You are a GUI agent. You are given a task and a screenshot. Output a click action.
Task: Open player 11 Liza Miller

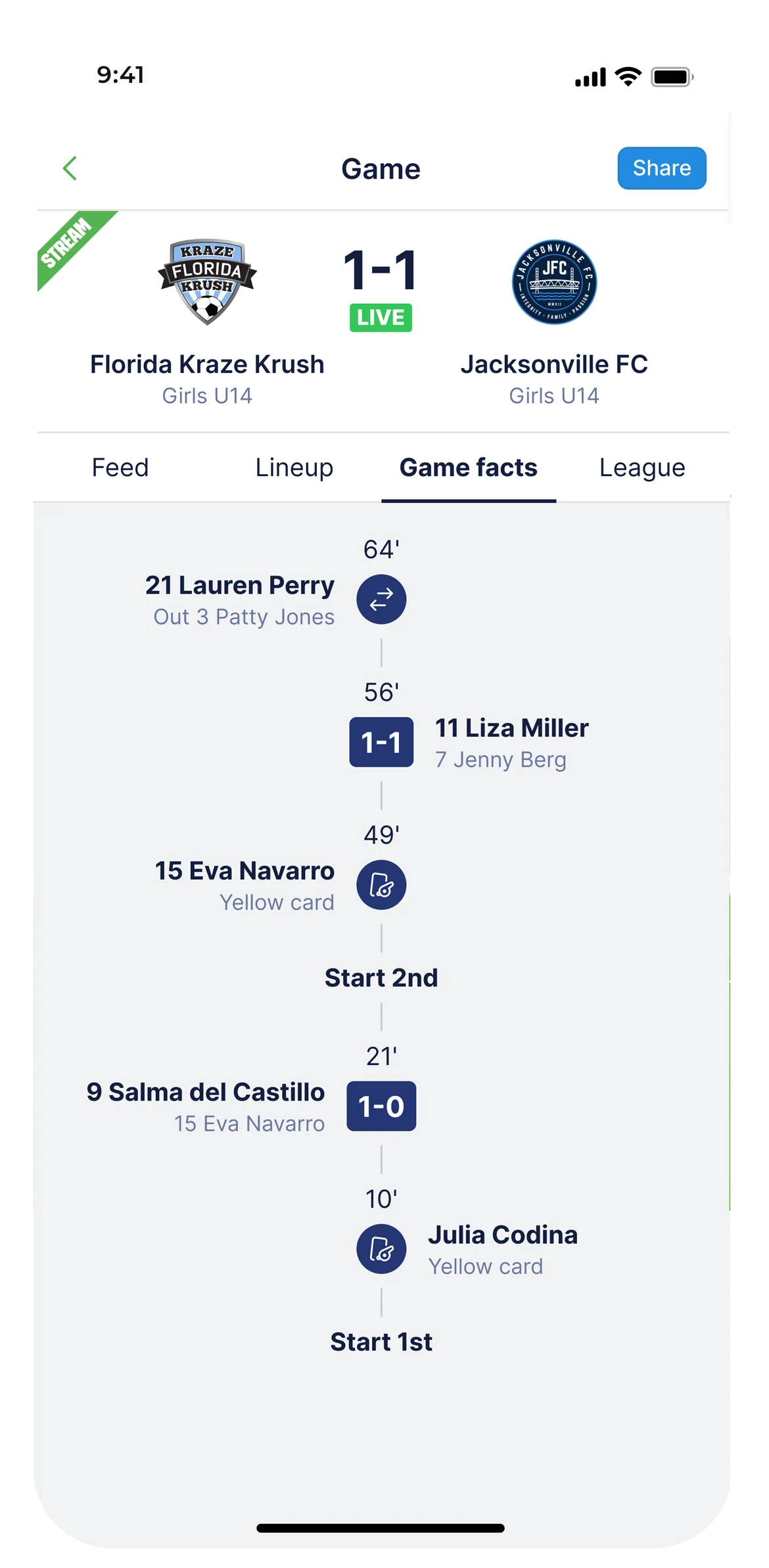(512, 728)
